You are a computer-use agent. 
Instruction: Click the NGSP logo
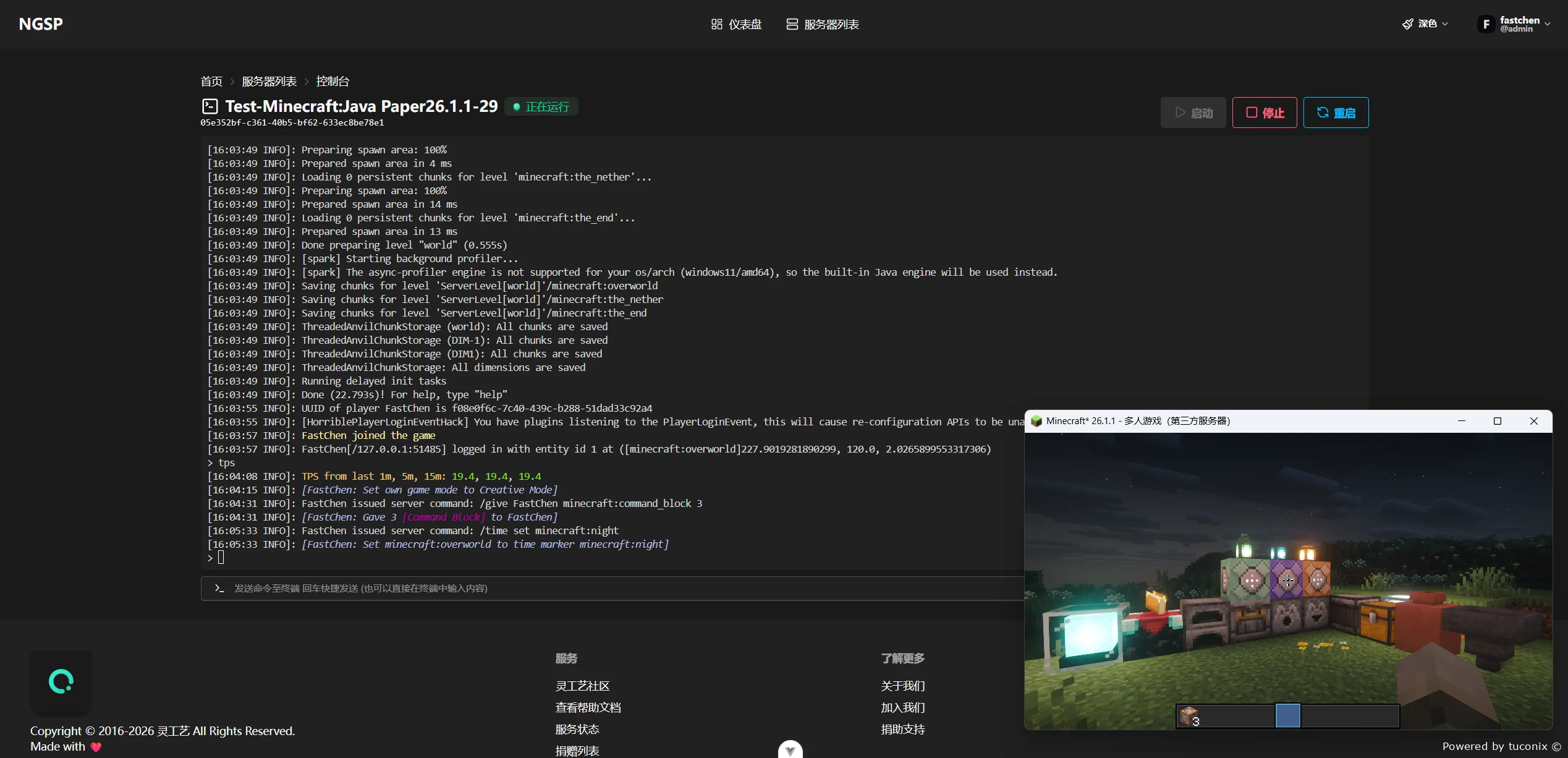[x=41, y=24]
